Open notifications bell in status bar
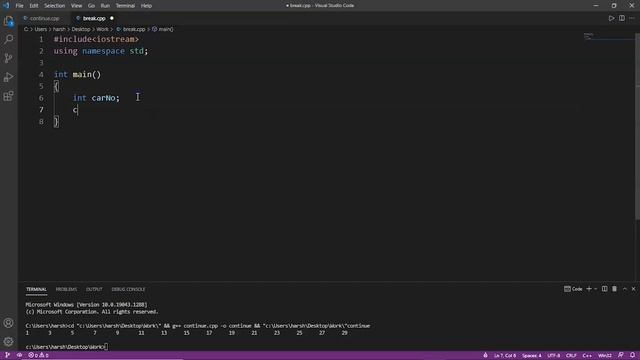 pos(632,355)
